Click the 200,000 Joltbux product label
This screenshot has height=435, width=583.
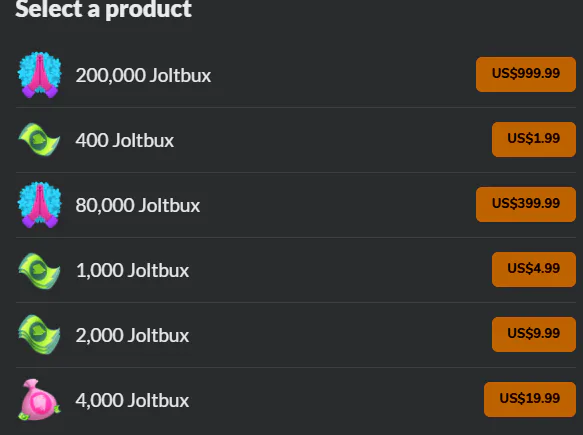point(144,75)
